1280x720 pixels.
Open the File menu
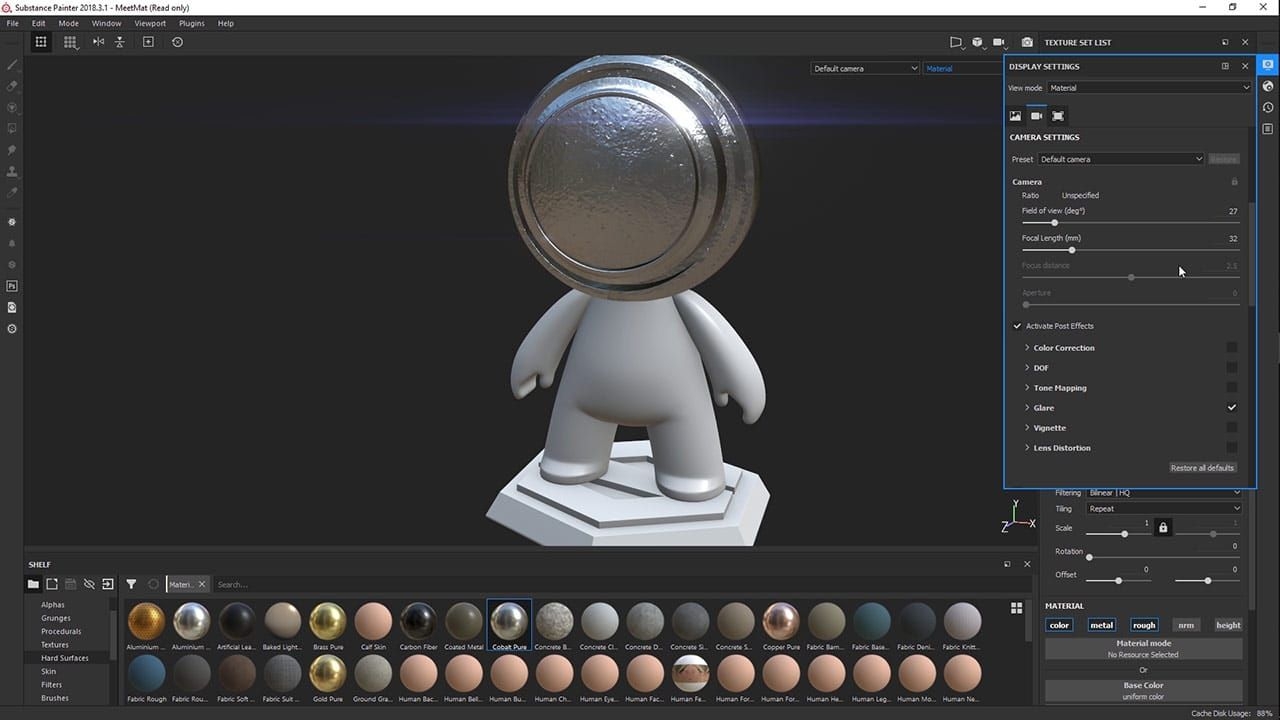(13, 23)
